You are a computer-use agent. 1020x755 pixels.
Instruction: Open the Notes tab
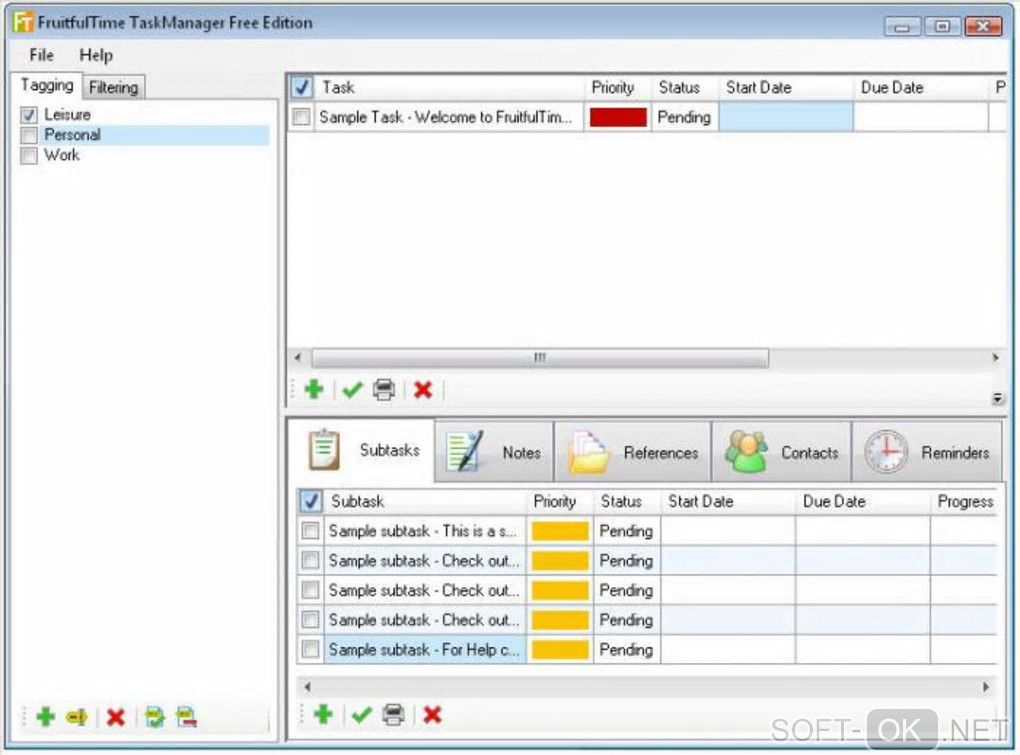tap(494, 452)
